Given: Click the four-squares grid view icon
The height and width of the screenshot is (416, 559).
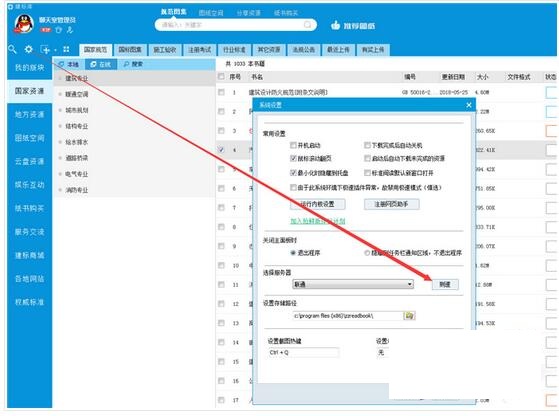Looking at the screenshot, I should coord(66,49).
